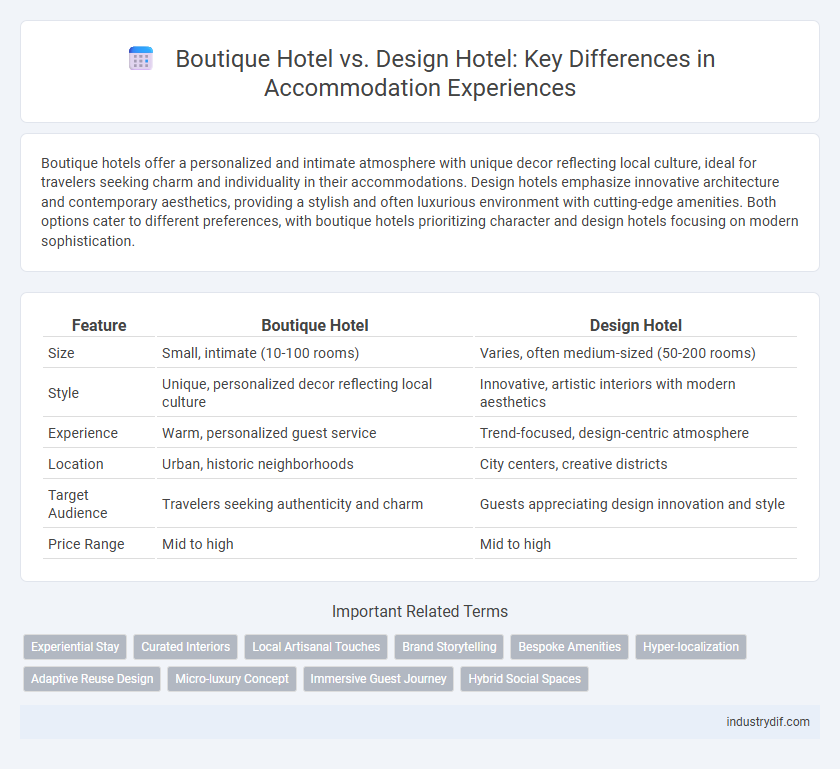The image size is (840, 769).
Task: Select the Adaptive Reuse Design tag
Action: (x=92, y=678)
